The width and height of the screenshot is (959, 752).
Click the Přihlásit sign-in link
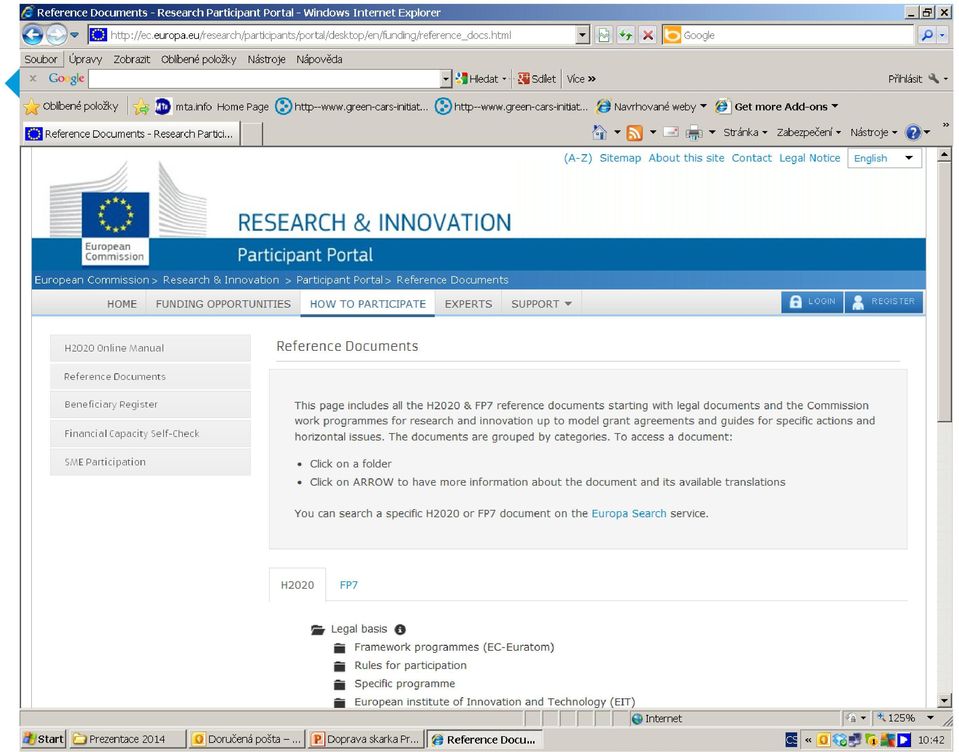tap(905, 79)
